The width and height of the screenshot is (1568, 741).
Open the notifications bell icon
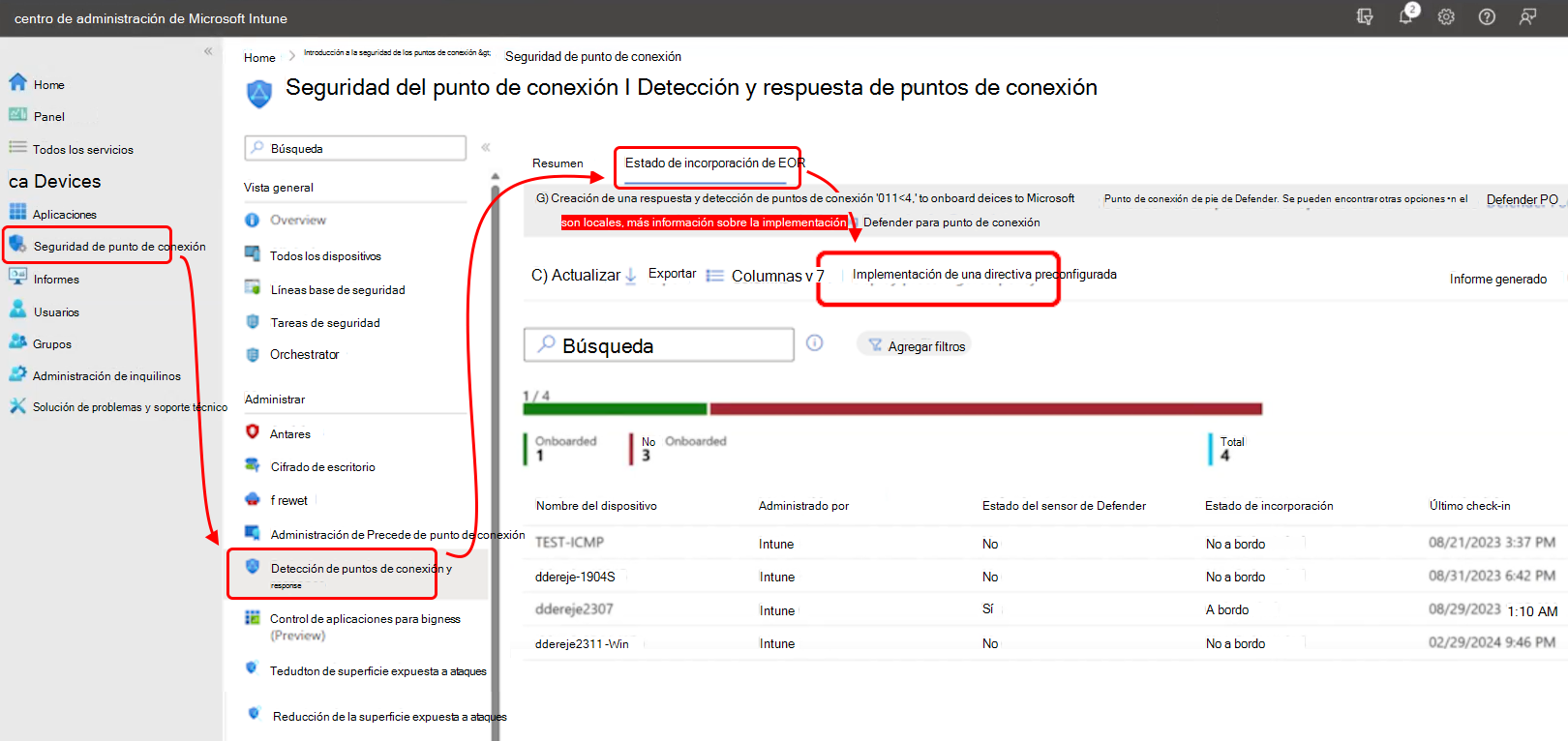[x=1405, y=16]
